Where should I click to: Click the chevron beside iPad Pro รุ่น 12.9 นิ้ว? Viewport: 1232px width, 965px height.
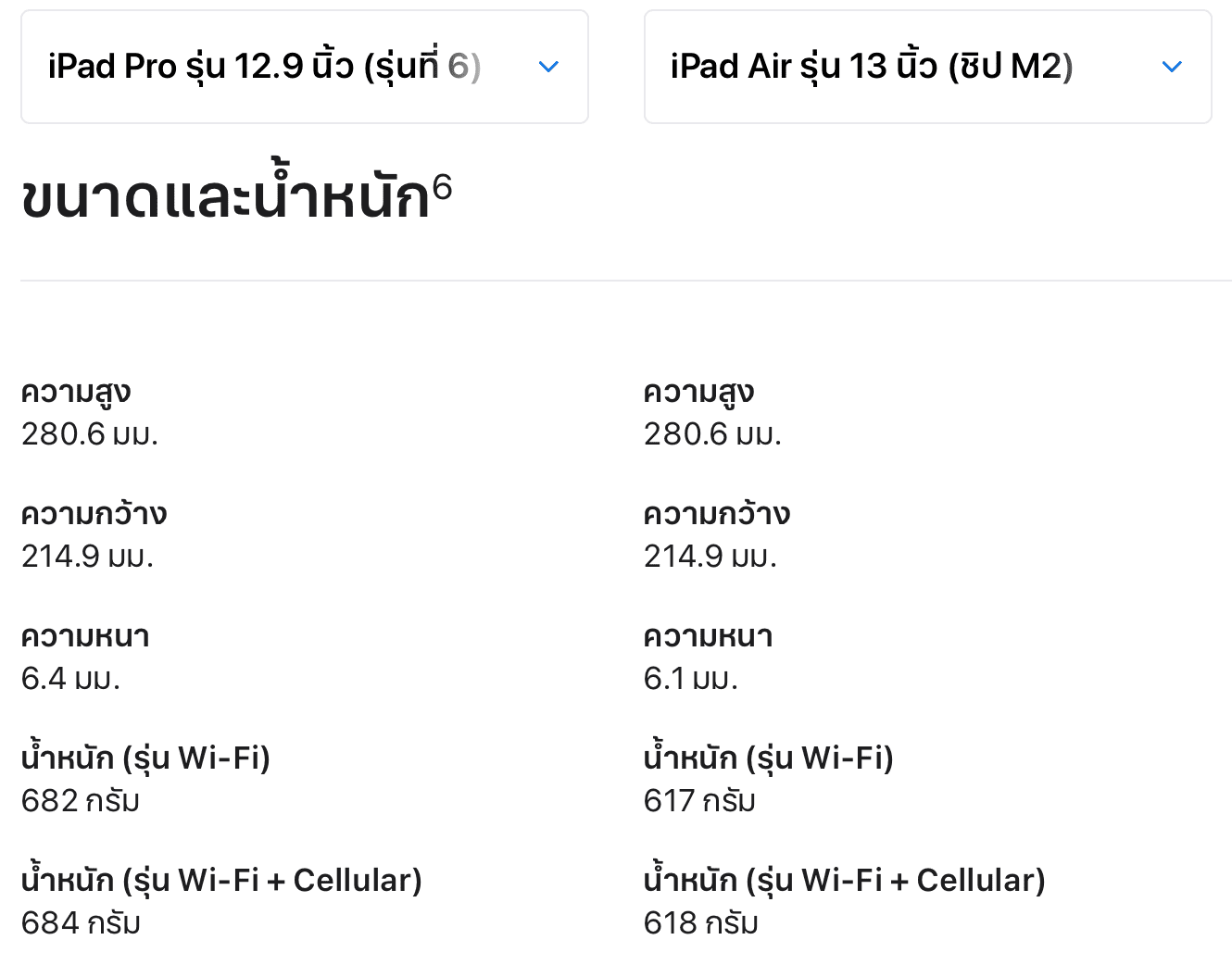point(548,67)
